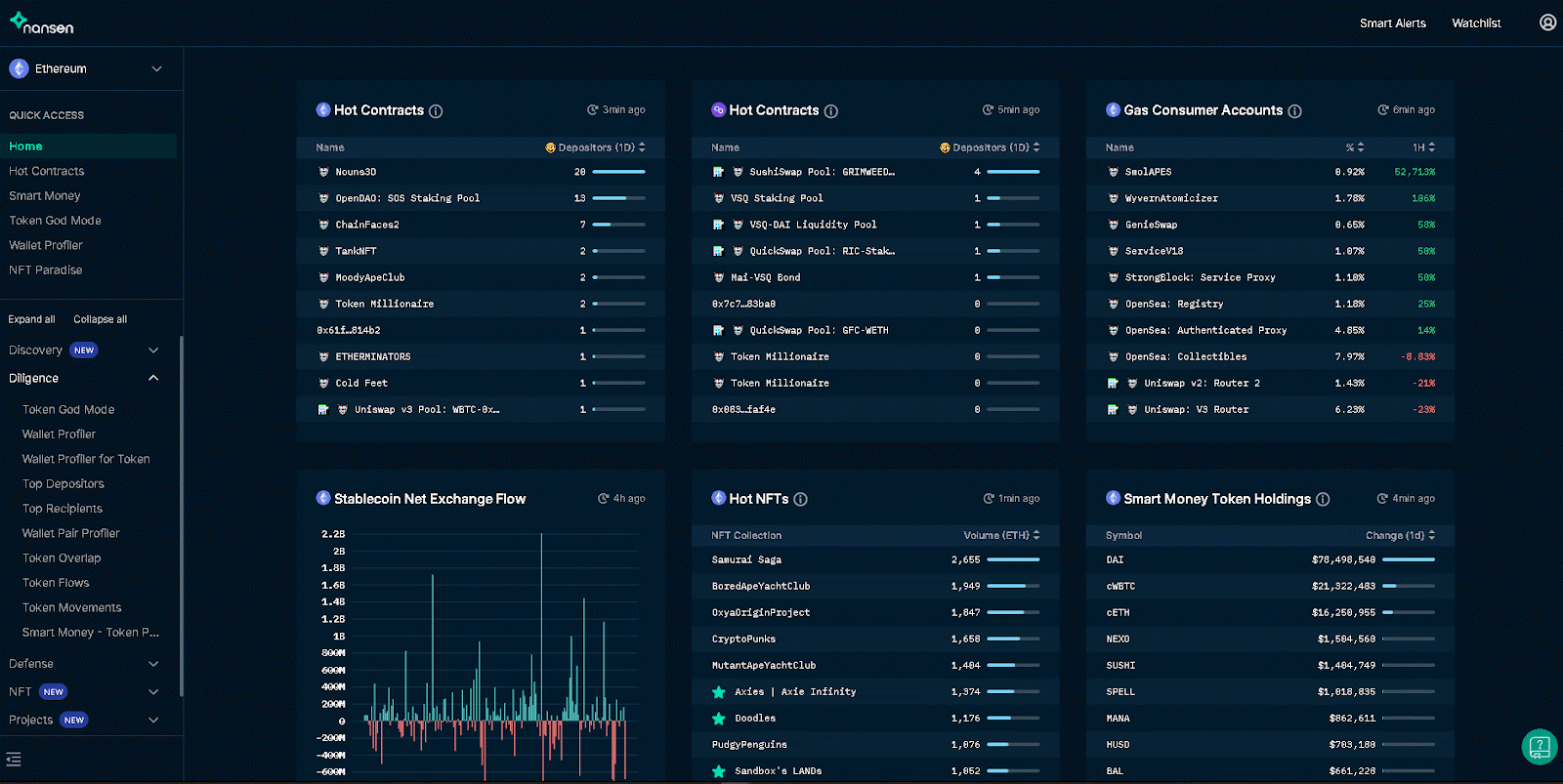Open NFT Paradise from Quick Access

tap(46, 270)
